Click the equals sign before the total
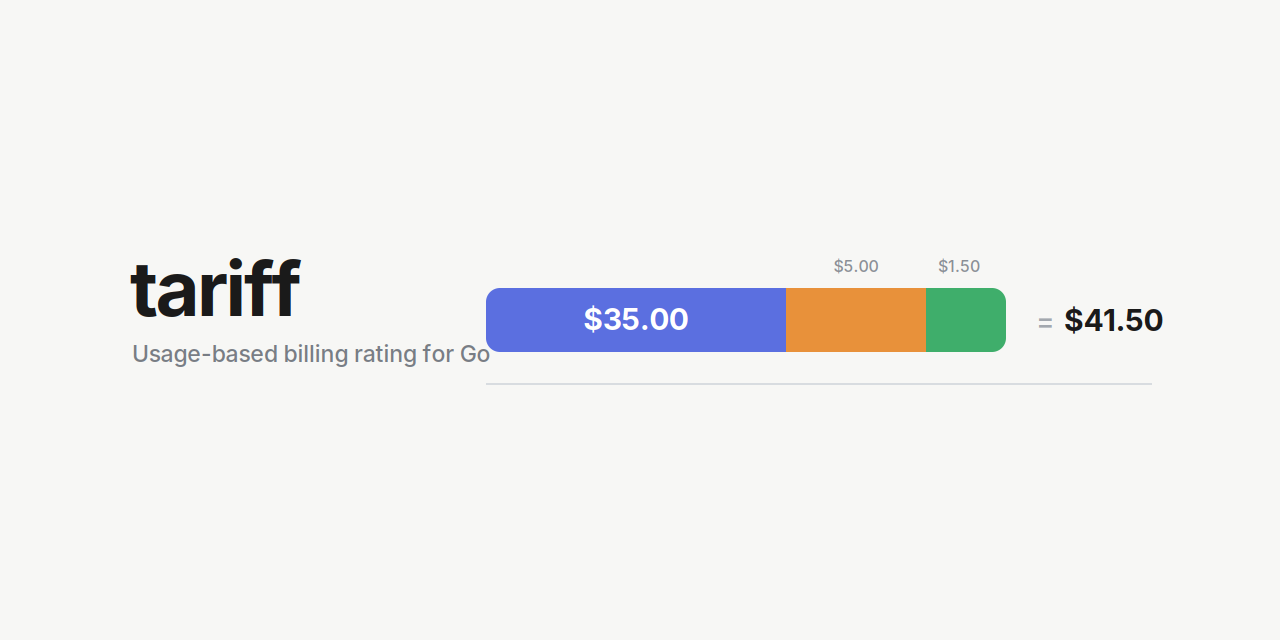The height and width of the screenshot is (640, 1280). click(x=1045, y=323)
